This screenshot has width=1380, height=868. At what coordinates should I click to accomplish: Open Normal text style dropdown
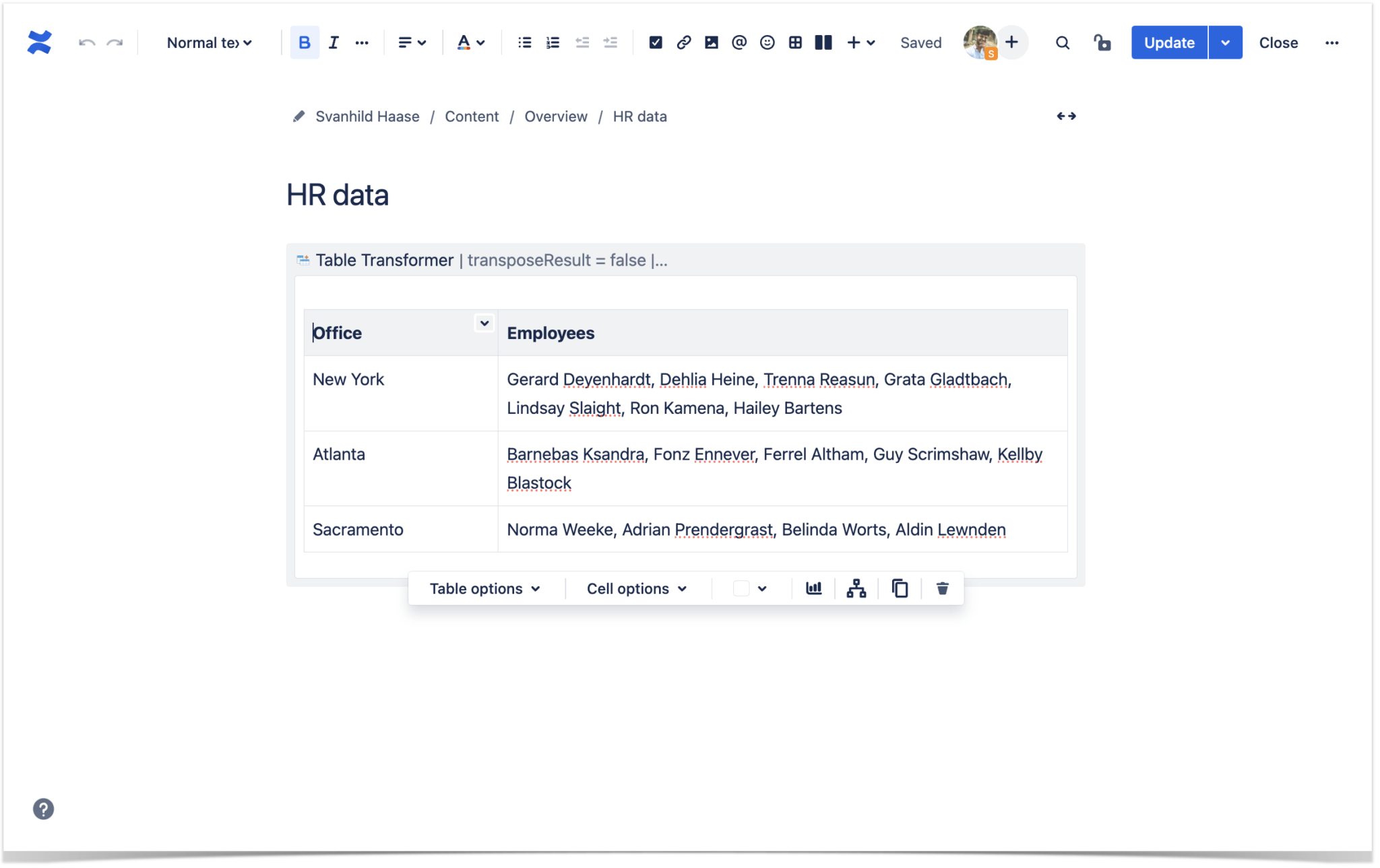click(x=209, y=42)
